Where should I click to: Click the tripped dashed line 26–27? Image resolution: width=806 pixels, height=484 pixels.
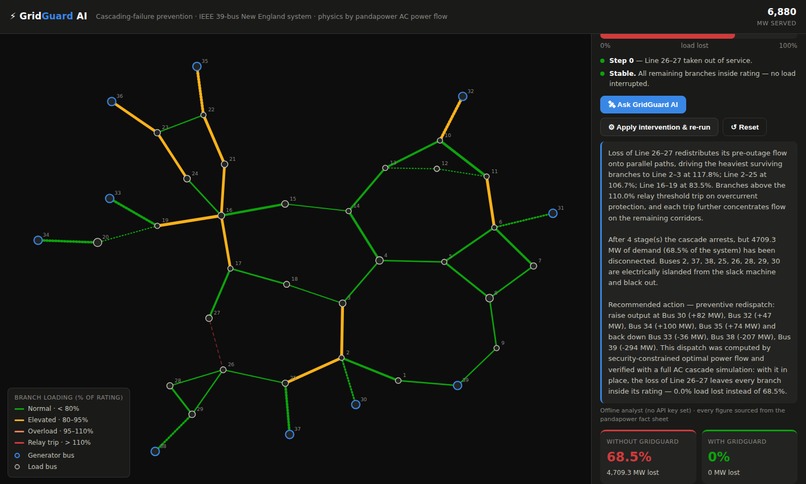point(216,344)
